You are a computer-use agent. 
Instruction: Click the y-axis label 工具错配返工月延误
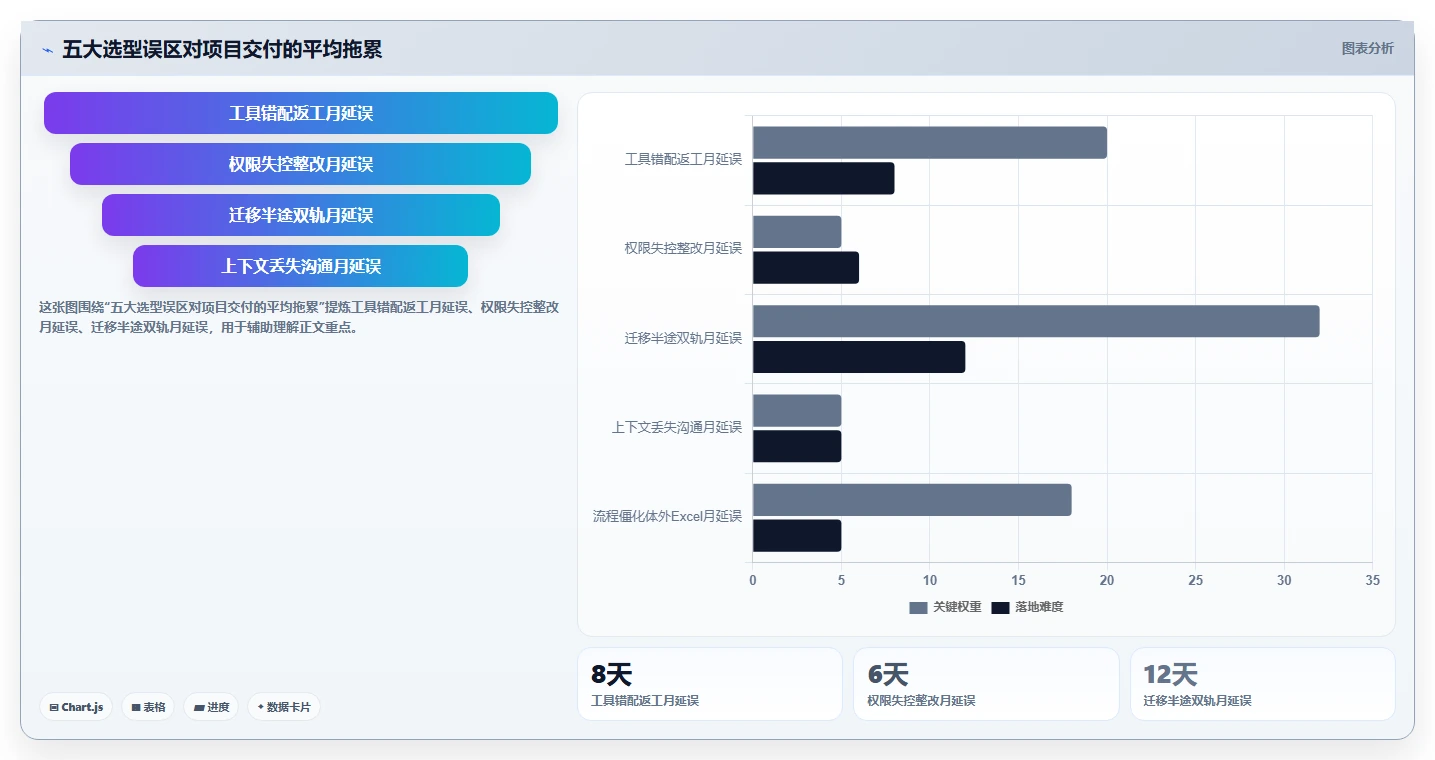[x=683, y=159]
